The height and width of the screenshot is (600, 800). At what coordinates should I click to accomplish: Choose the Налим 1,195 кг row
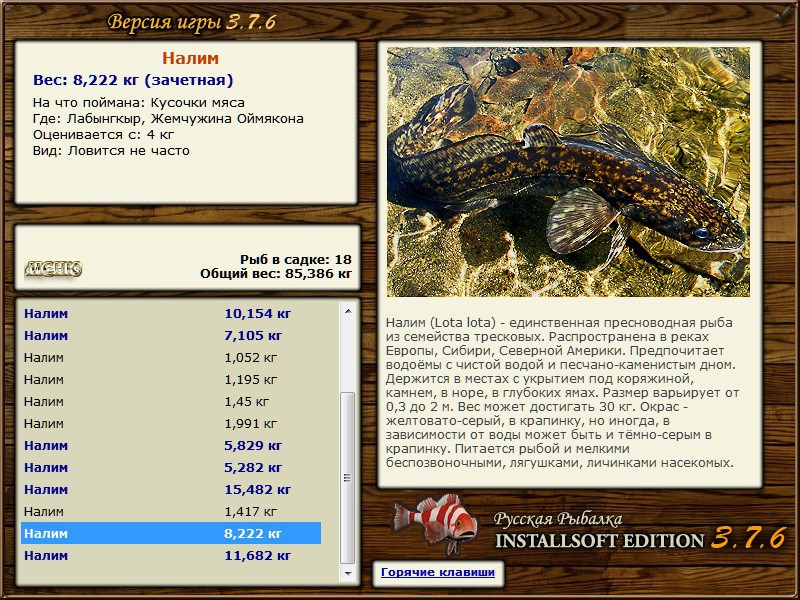(170, 380)
